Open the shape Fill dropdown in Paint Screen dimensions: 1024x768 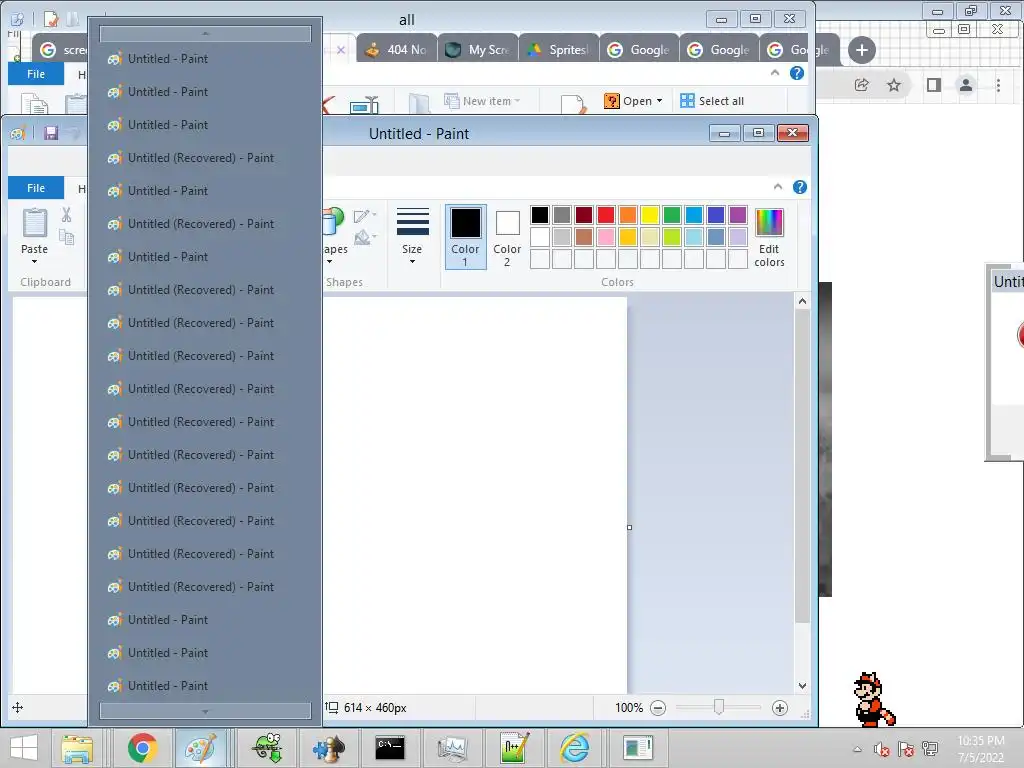tap(365, 237)
